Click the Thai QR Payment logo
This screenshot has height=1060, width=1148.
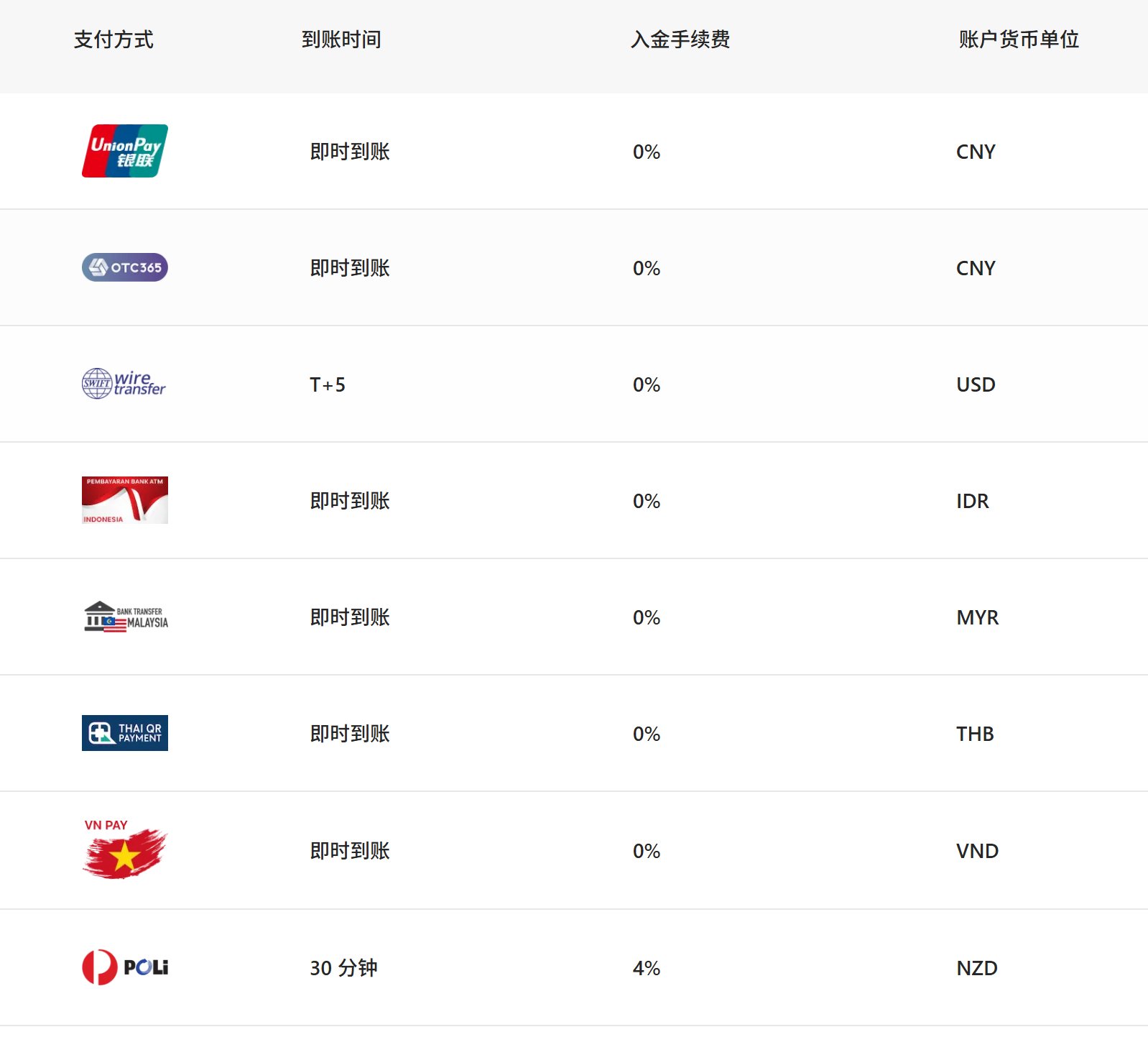click(125, 733)
